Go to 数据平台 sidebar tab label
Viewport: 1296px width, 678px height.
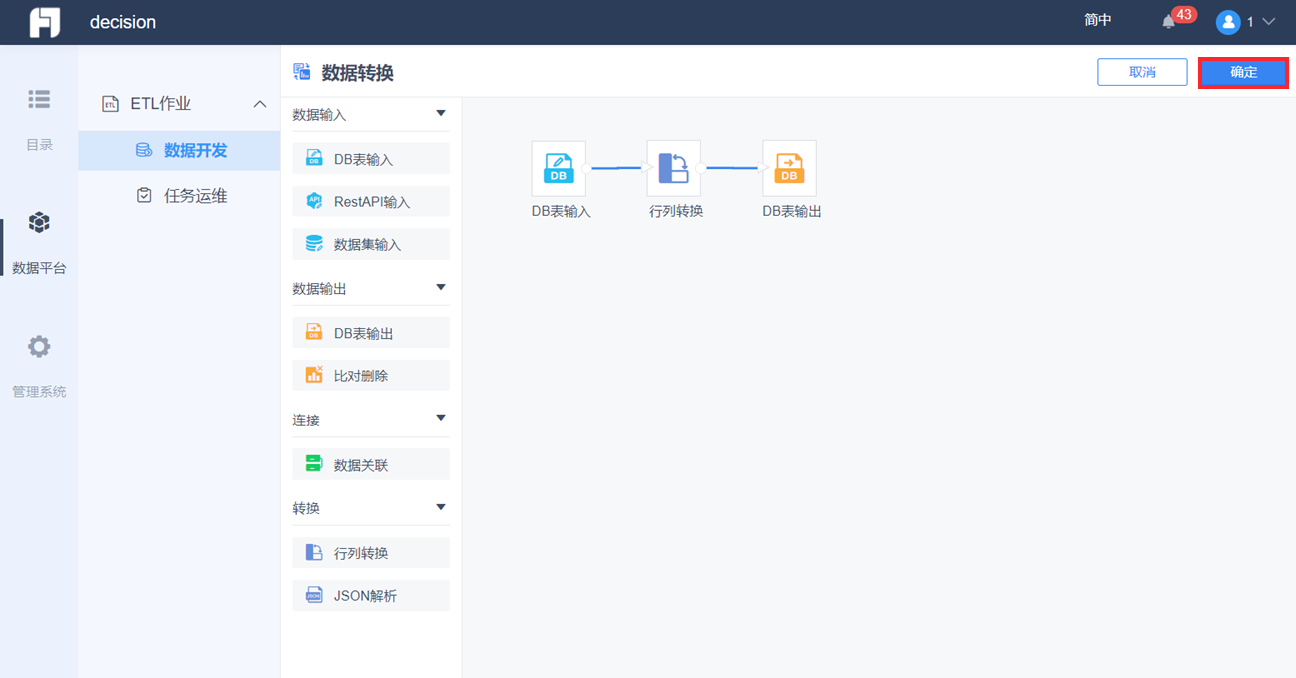[39, 268]
